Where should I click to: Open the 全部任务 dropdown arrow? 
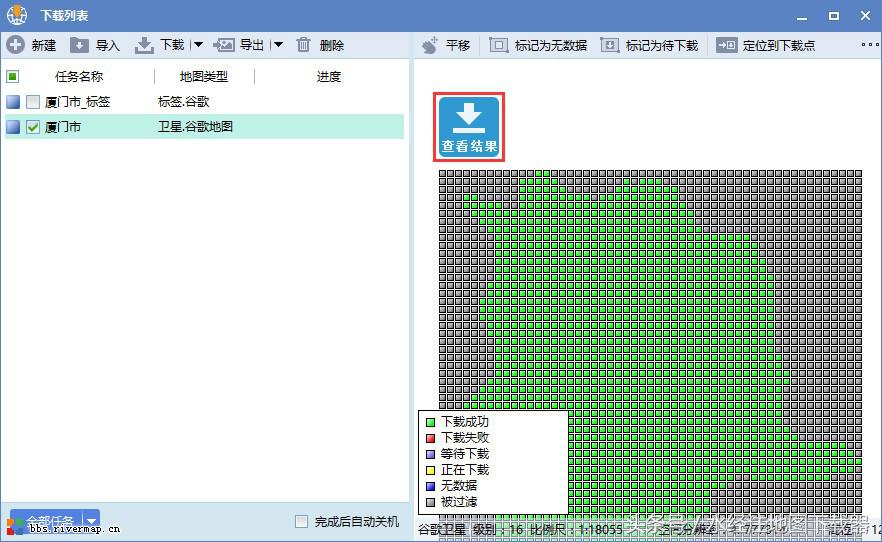92,520
